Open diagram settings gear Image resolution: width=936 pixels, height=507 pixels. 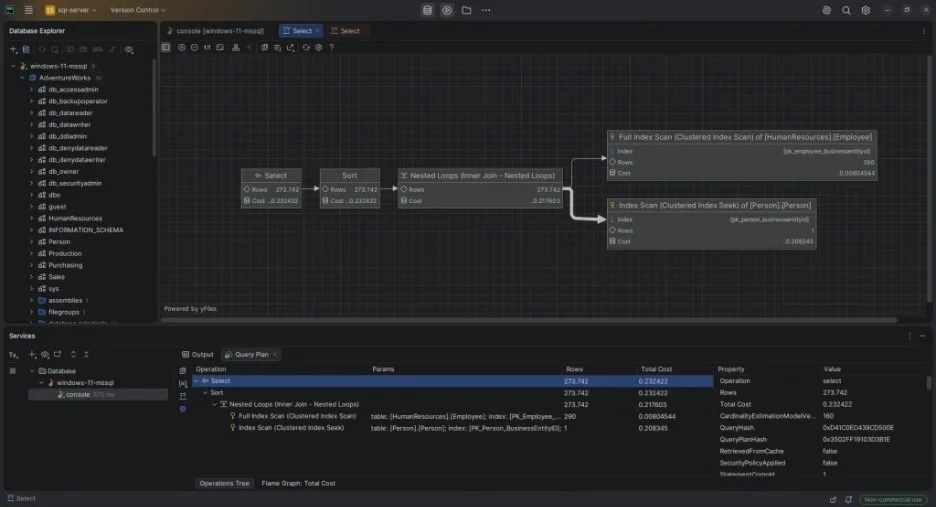pyautogui.click(x=319, y=47)
